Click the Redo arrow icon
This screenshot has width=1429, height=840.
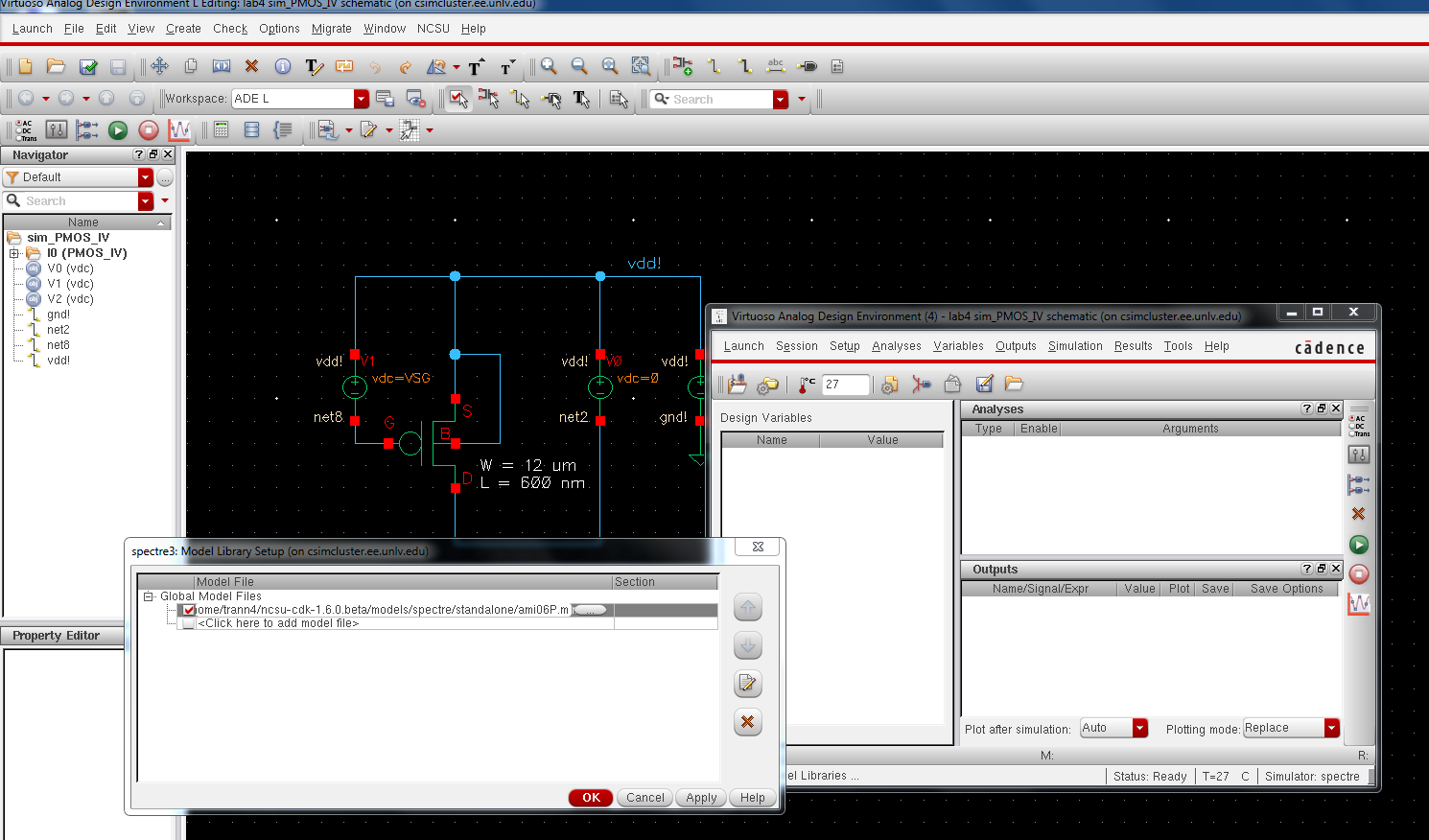405,67
